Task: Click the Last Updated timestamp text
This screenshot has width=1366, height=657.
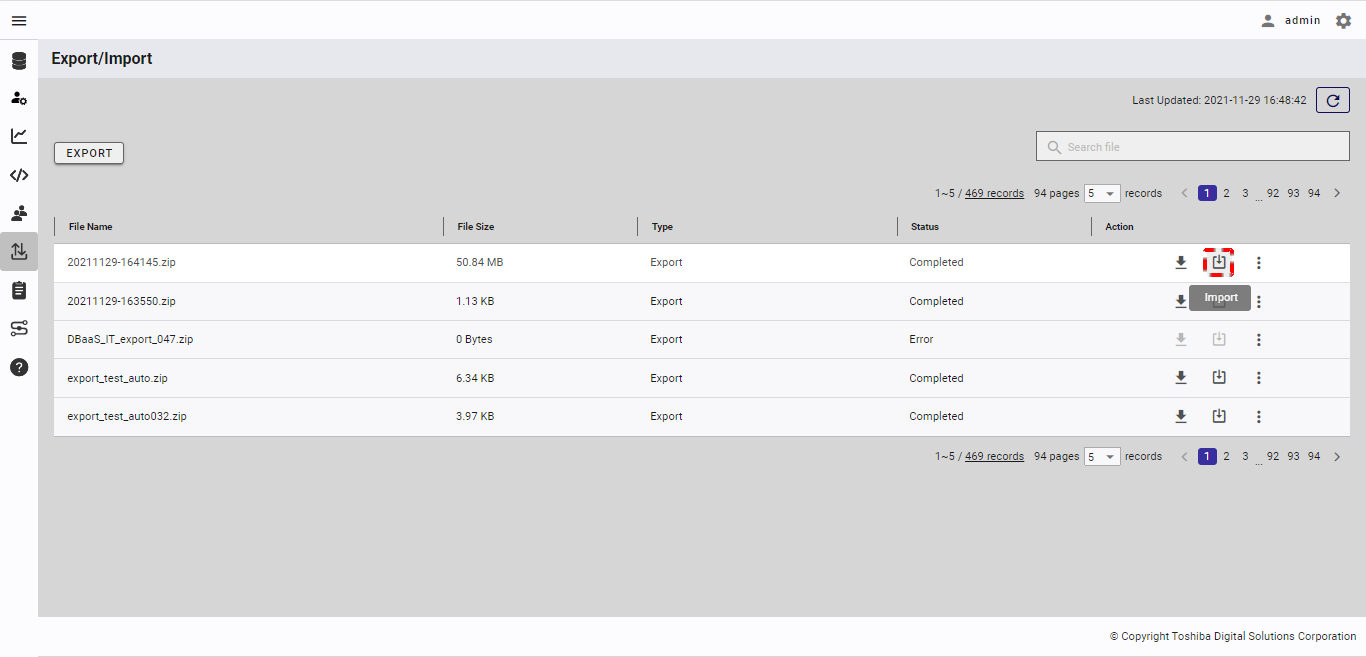Action: tap(1219, 100)
